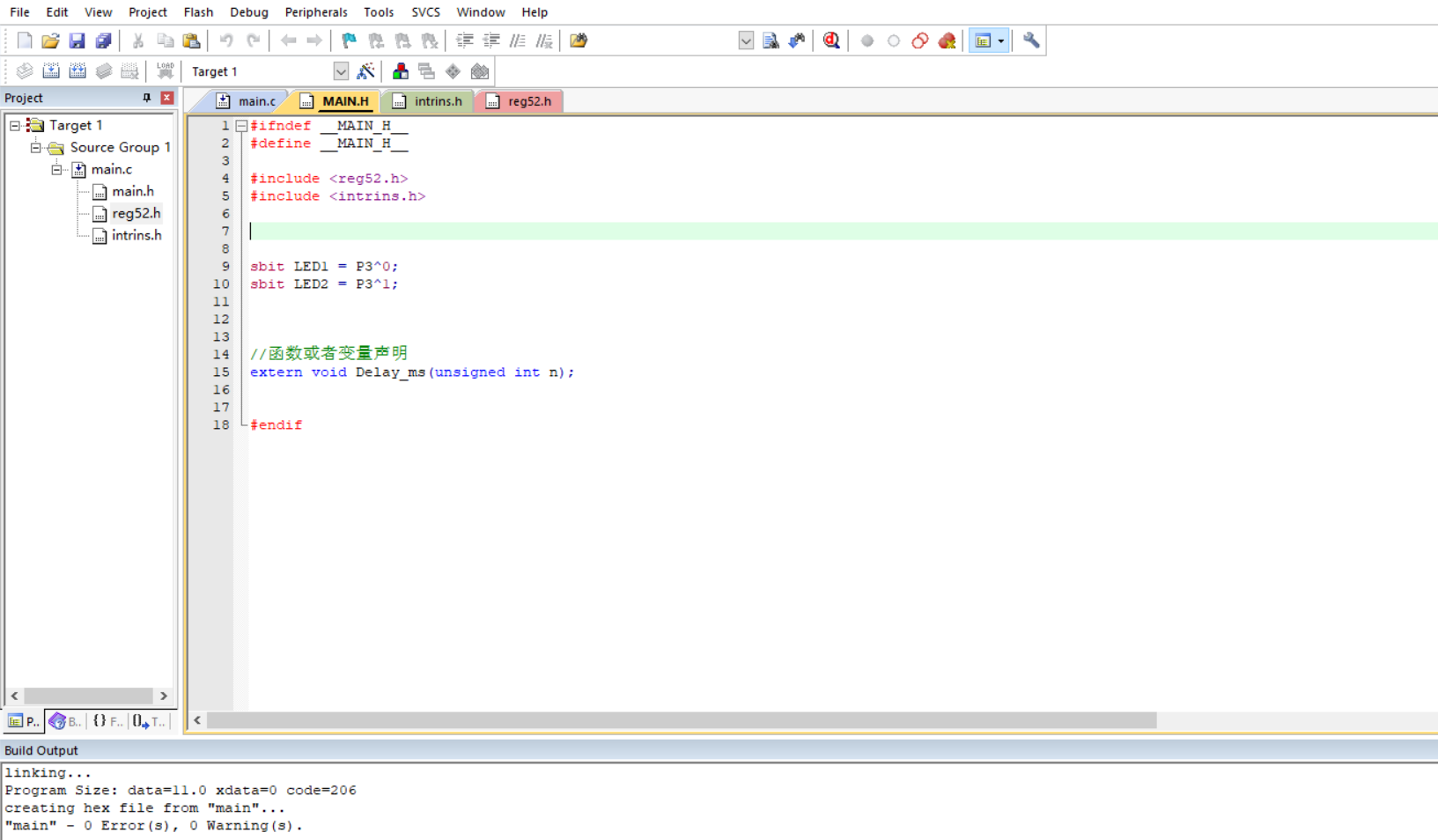The image size is (1438, 840).
Task: Open window layout dropdown arrow
Action: tap(1001, 41)
